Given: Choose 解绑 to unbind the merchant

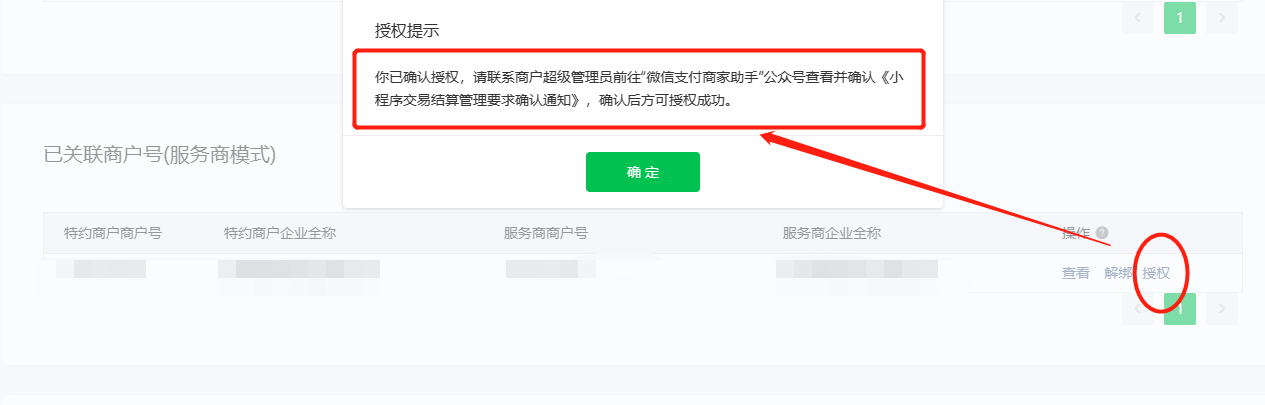Looking at the screenshot, I should click(1118, 273).
